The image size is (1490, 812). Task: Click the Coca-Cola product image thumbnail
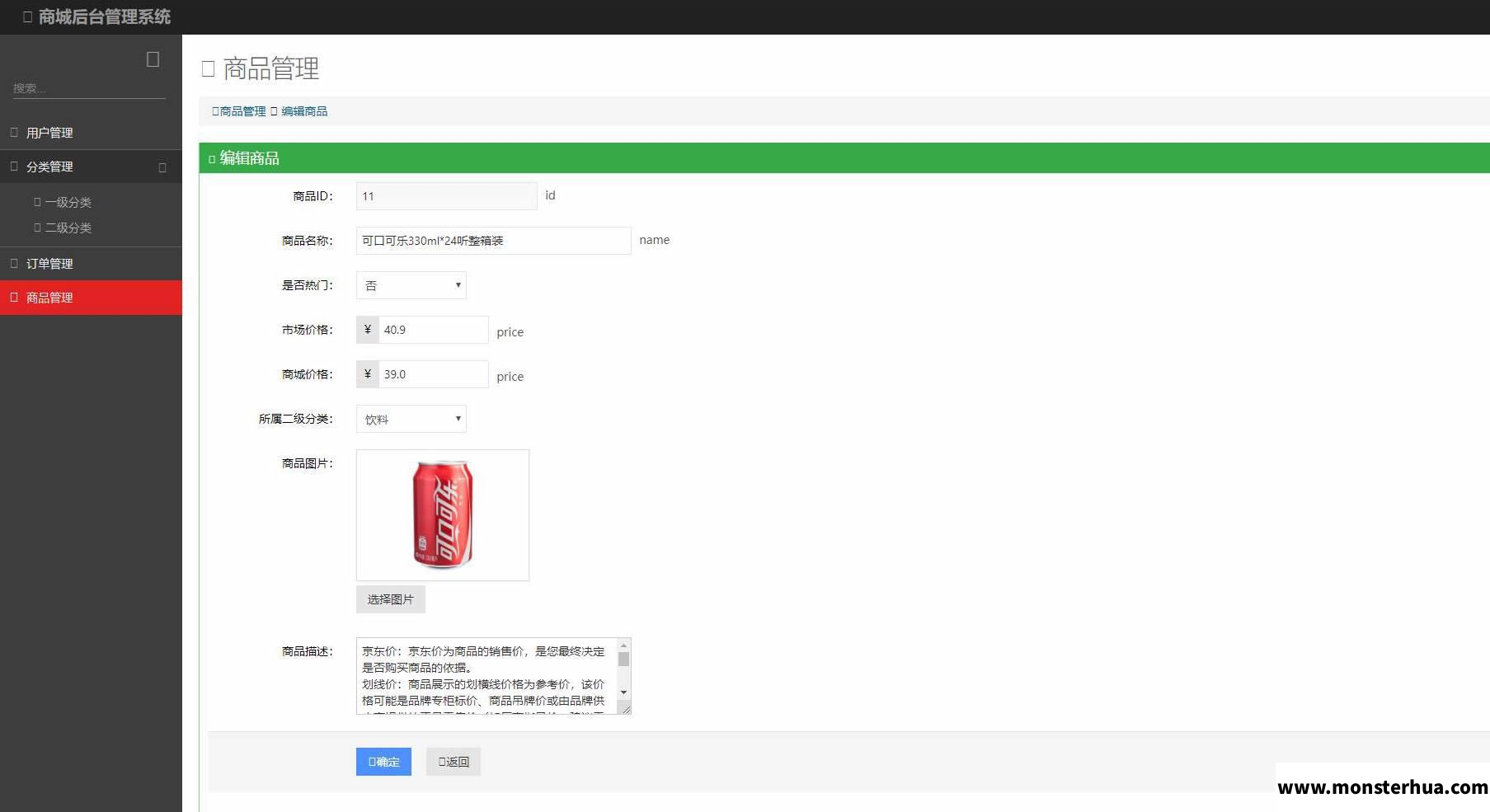pos(443,515)
